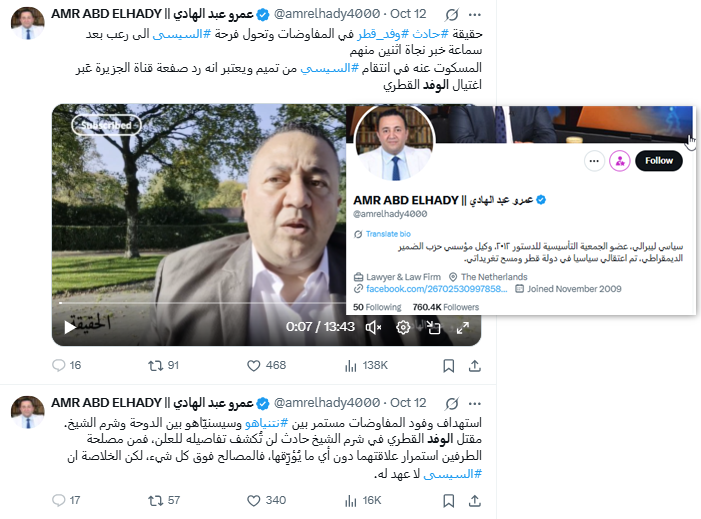This screenshot has height=519, width=701.
Task: Enter fullscreen mode on the video
Action: (x=463, y=328)
